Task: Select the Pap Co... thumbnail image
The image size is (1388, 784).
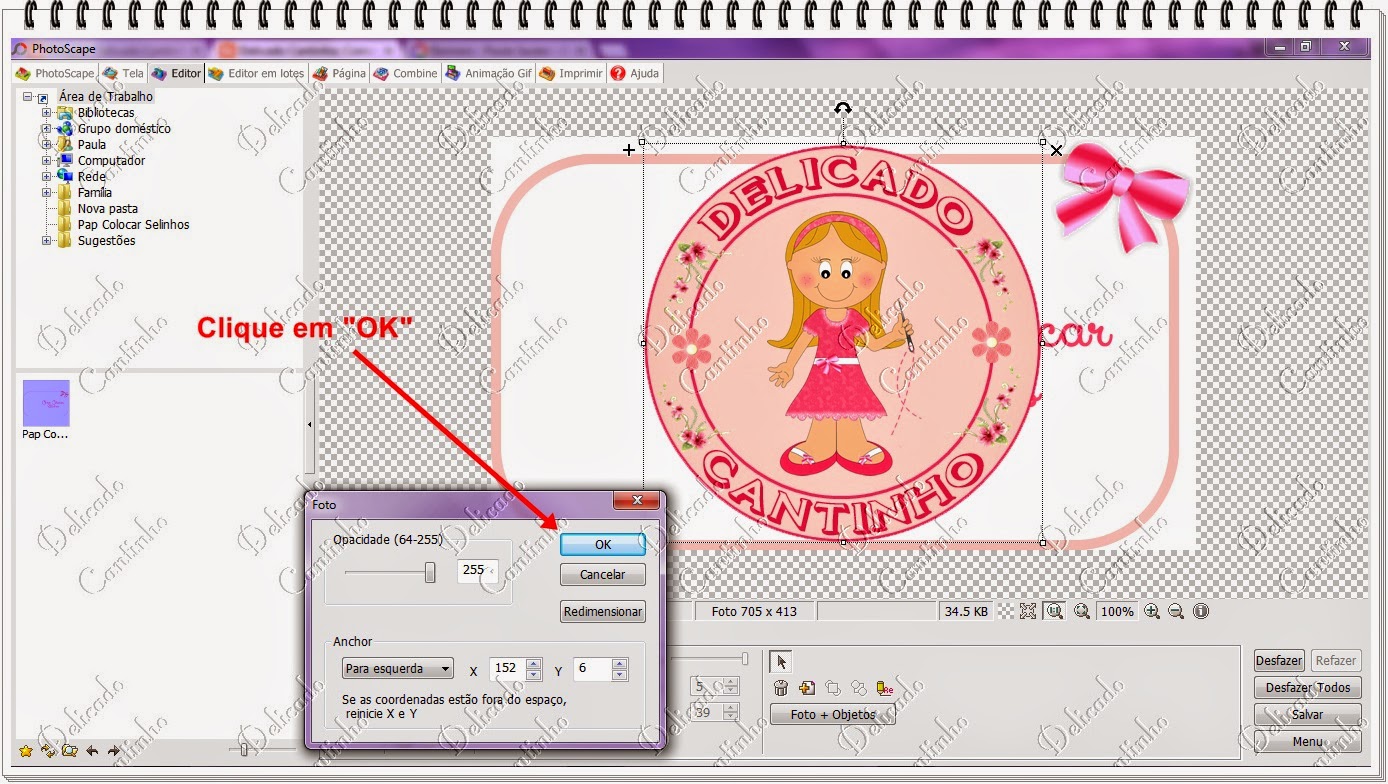Action: click(x=46, y=403)
